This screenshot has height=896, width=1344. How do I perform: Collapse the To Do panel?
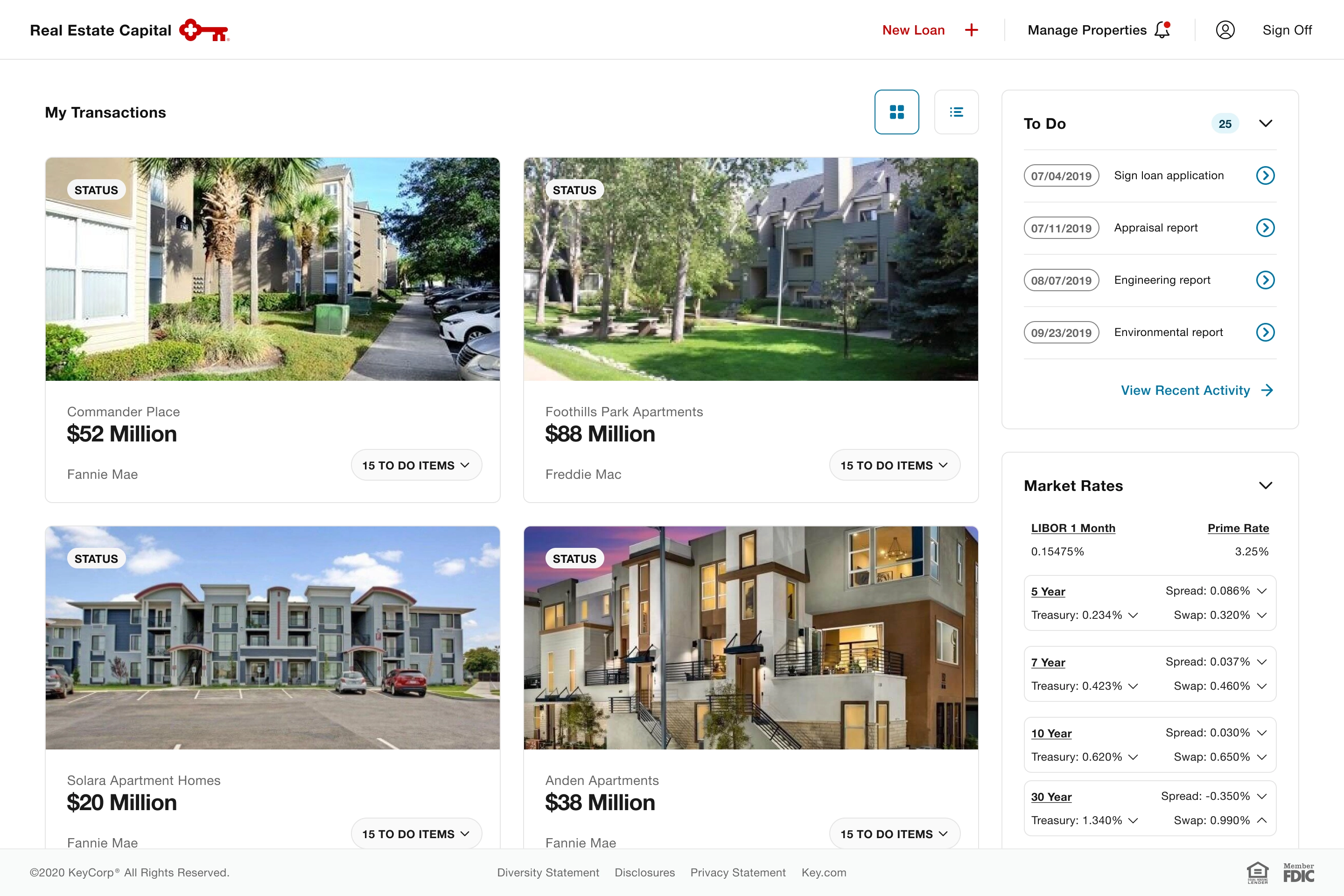[x=1265, y=123]
